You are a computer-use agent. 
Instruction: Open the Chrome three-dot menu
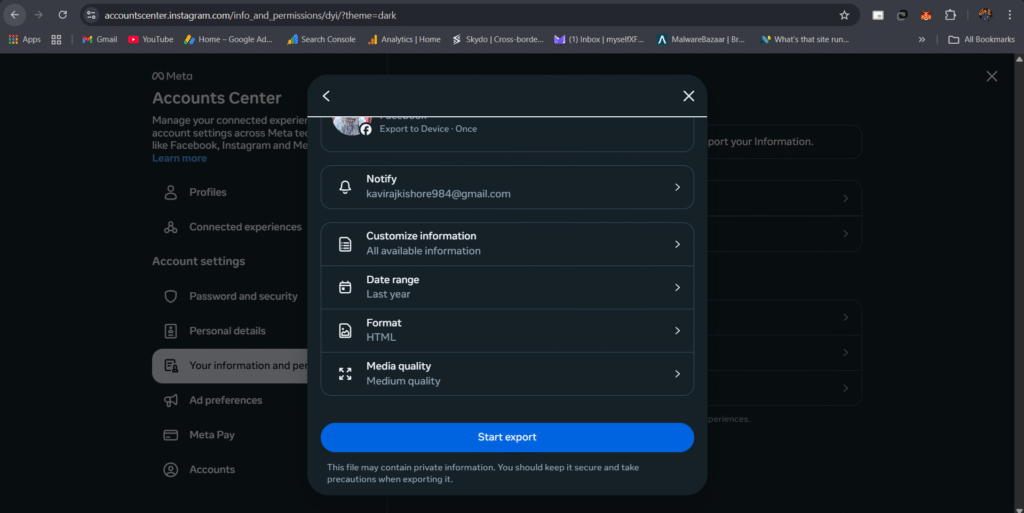tap(1010, 15)
